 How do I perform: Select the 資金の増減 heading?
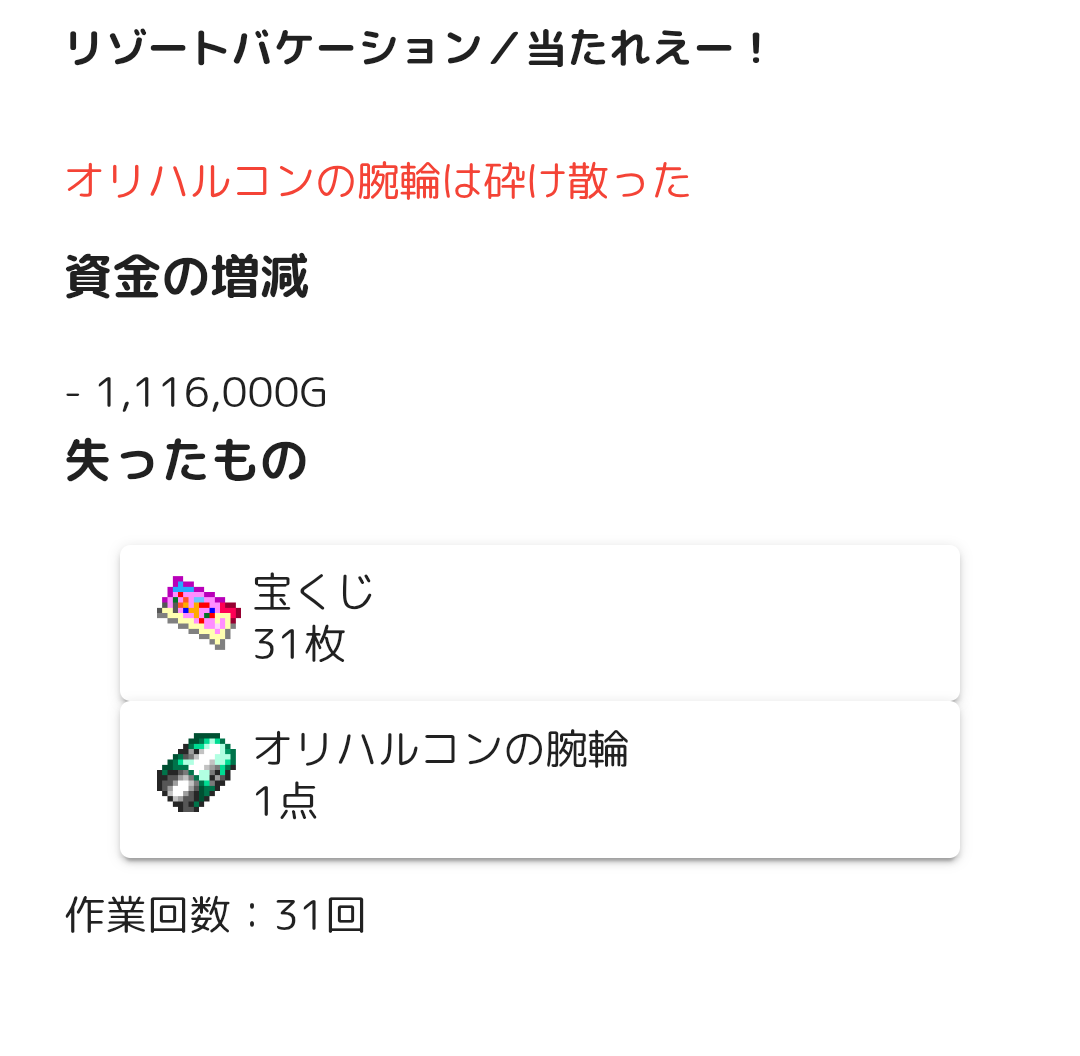click(x=187, y=278)
